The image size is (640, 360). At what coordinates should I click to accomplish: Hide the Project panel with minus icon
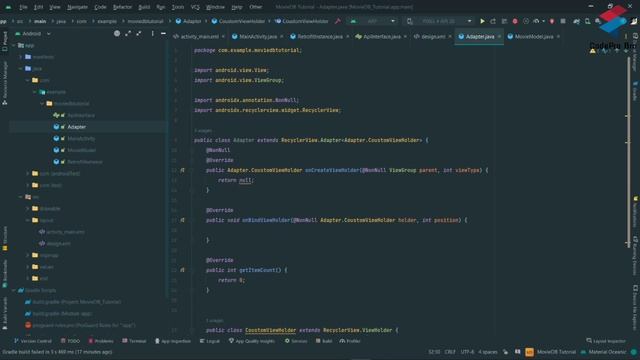(x=163, y=33)
